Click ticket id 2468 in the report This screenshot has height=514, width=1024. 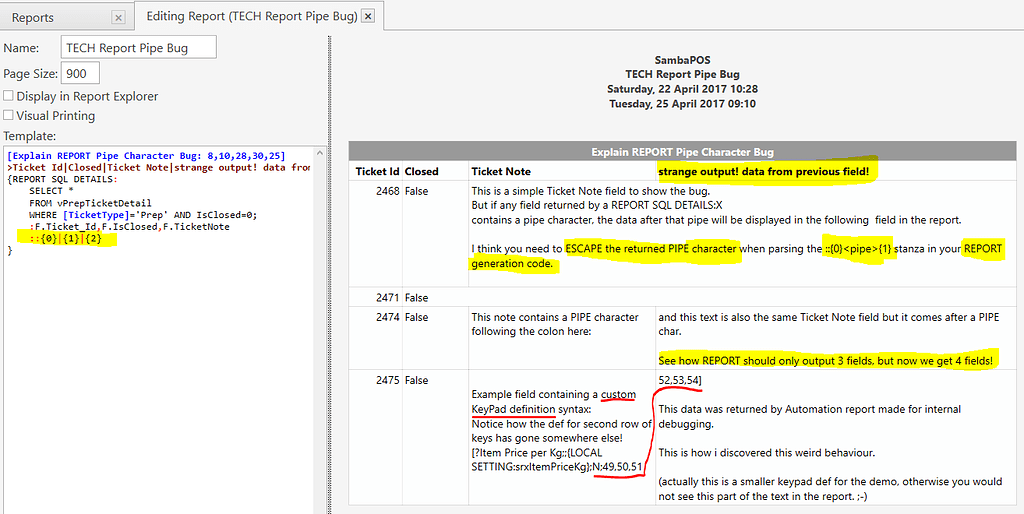tap(387, 192)
